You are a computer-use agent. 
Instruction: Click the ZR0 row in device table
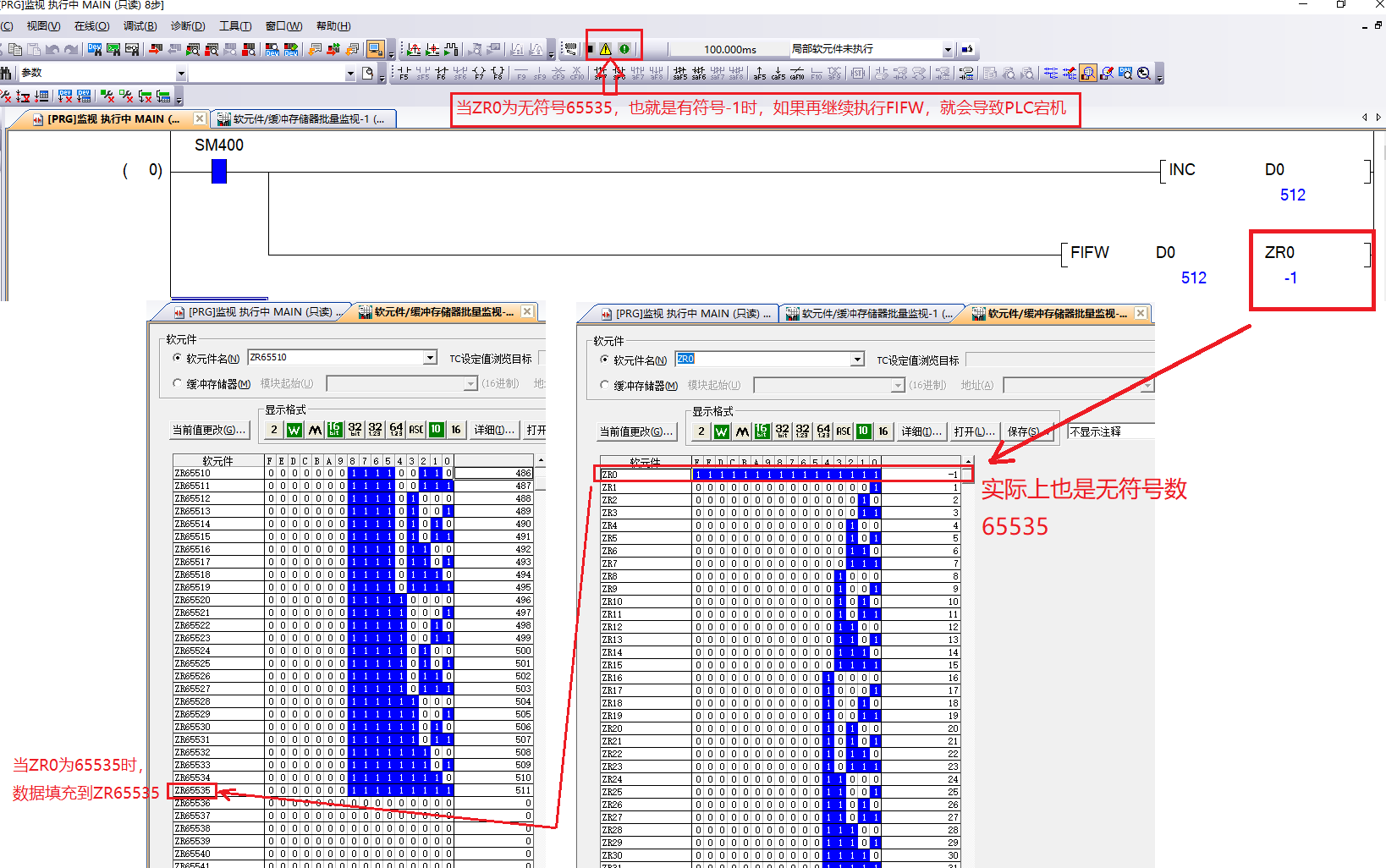click(643, 475)
